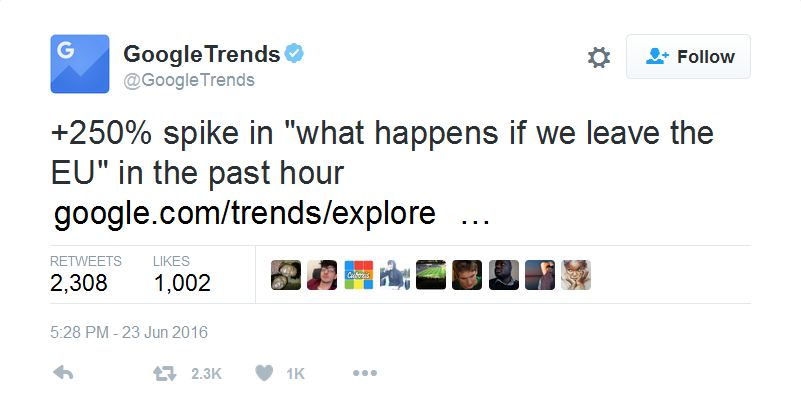The height and width of the screenshot is (420, 801).
Task: Click the last liker avatar thumbnail
Action: tap(576, 275)
